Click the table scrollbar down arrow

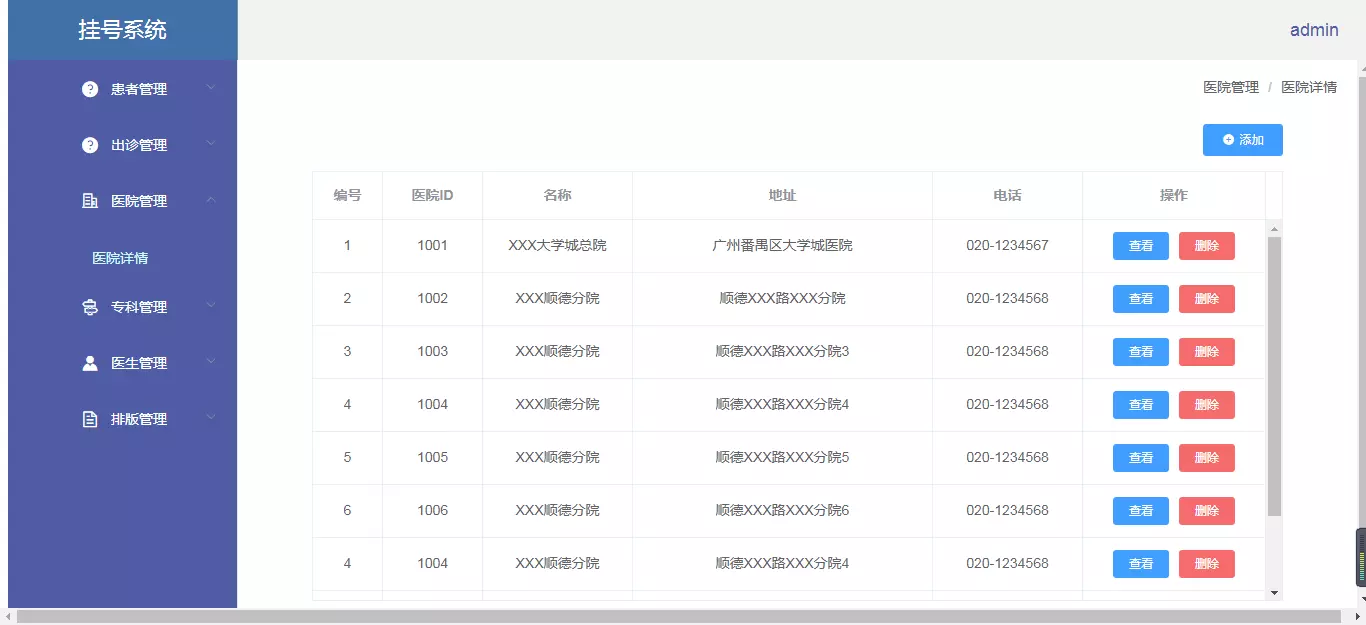[x=1274, y=593]
